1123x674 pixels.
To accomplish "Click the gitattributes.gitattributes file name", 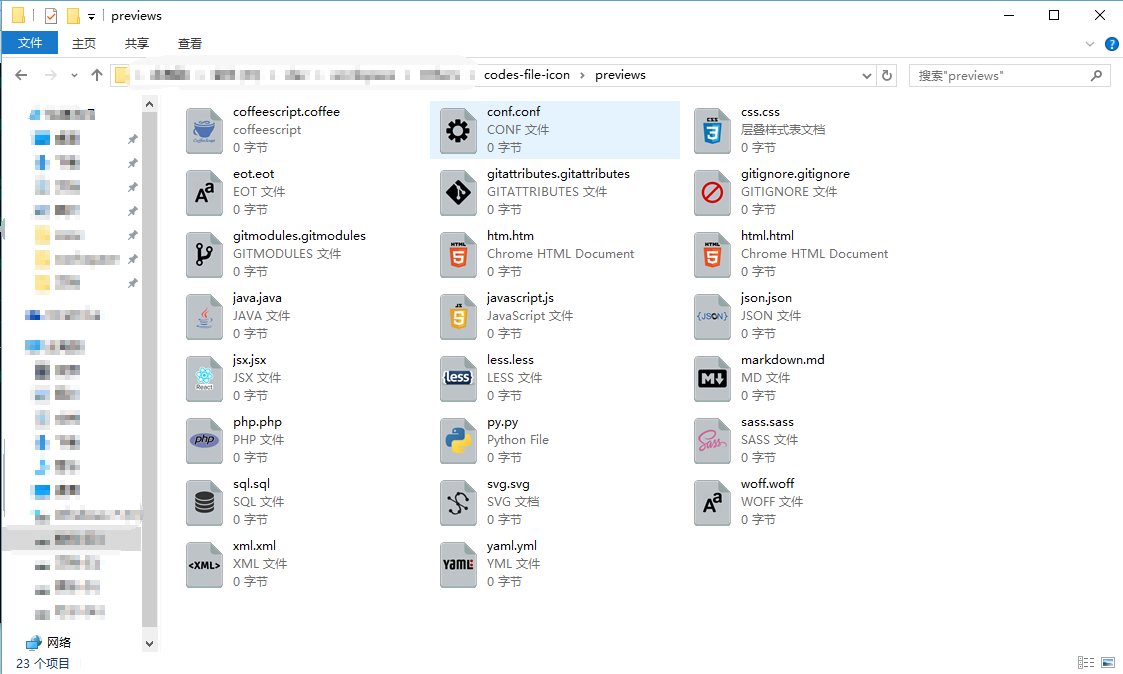I will [559, 174].
